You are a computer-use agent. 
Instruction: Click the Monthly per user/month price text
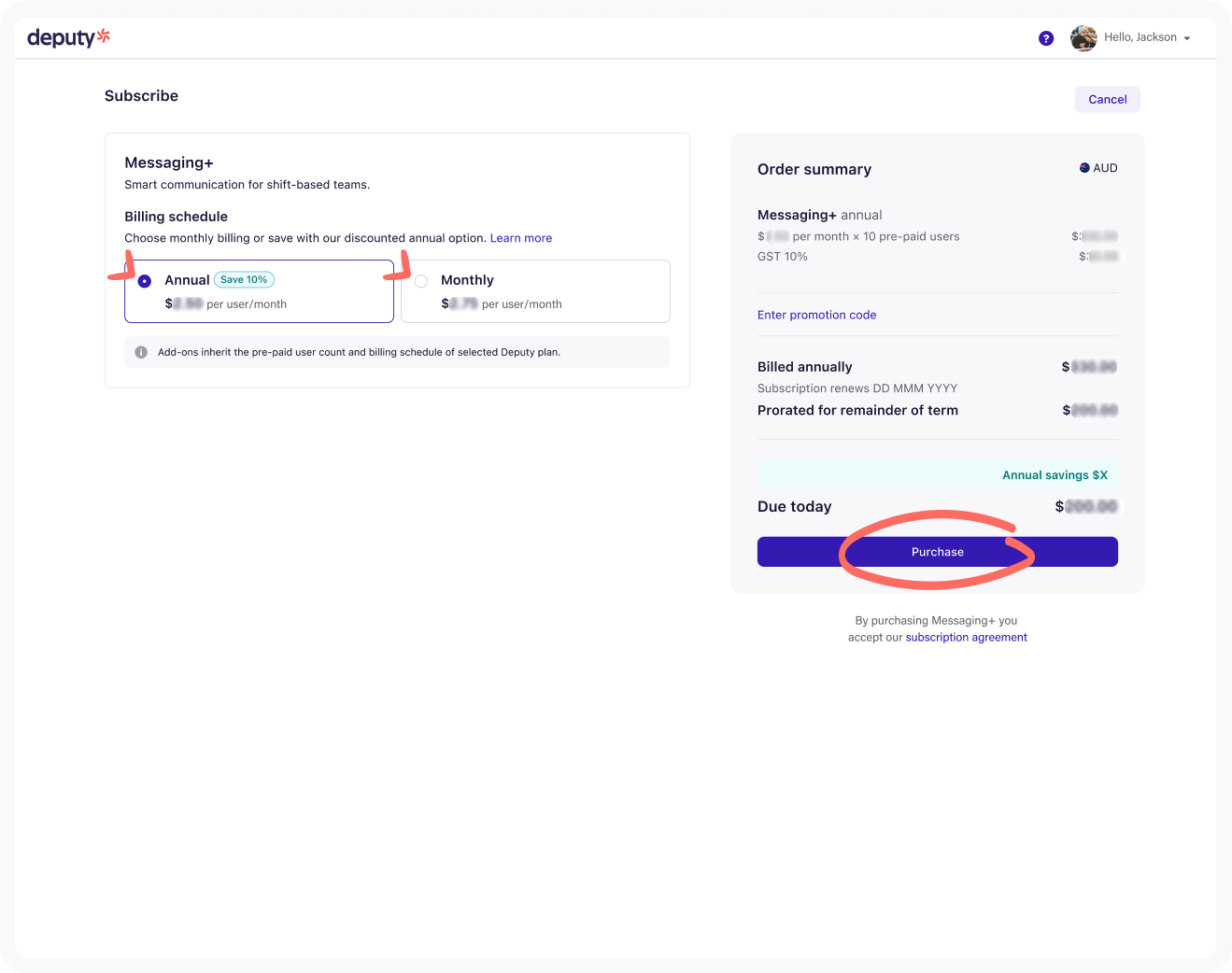[x=502, y=304]
